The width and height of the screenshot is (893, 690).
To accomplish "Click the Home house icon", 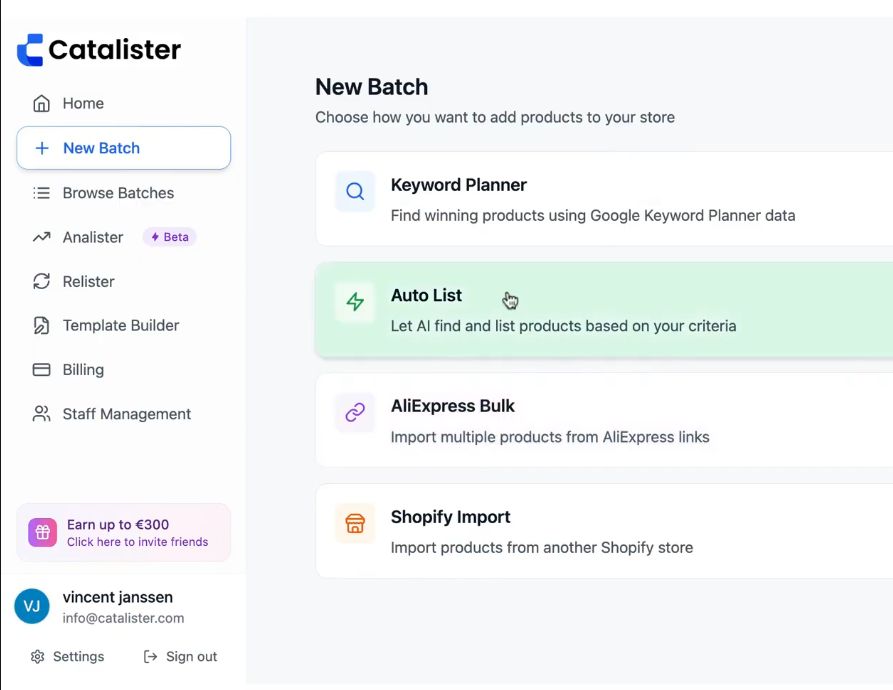I will [41, 104].
